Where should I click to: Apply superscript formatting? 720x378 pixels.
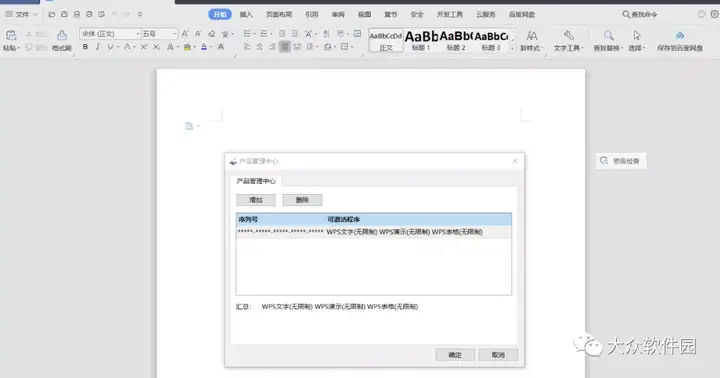[x=144, y=47]
